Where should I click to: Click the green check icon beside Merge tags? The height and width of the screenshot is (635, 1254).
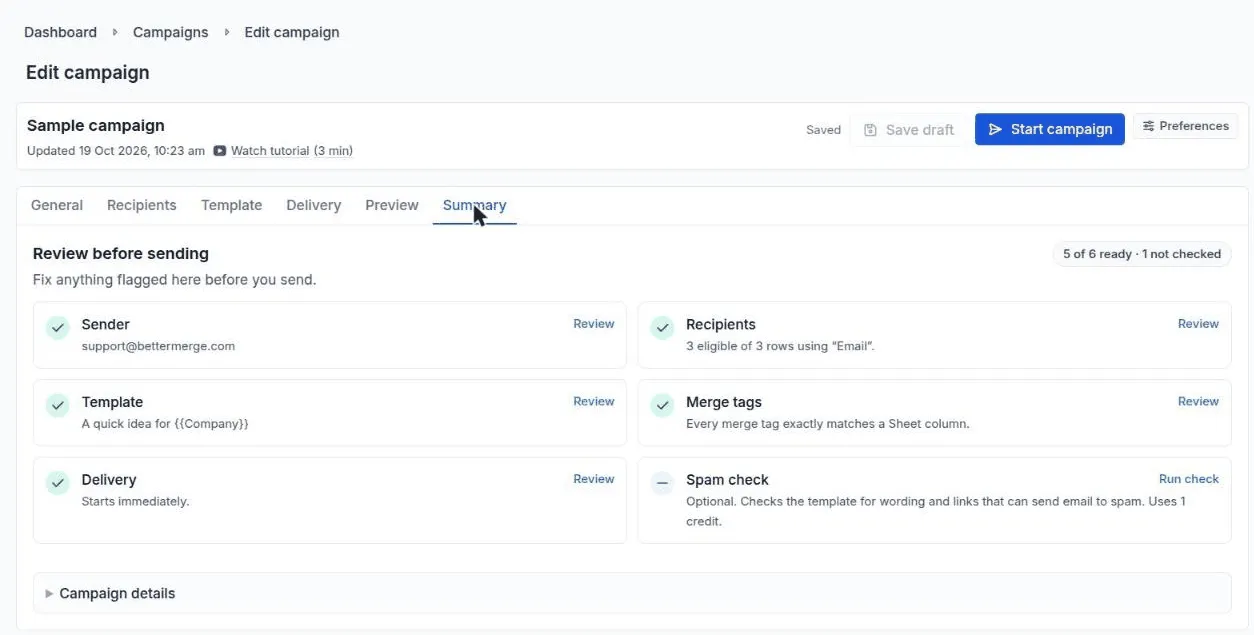click(662, 405)
